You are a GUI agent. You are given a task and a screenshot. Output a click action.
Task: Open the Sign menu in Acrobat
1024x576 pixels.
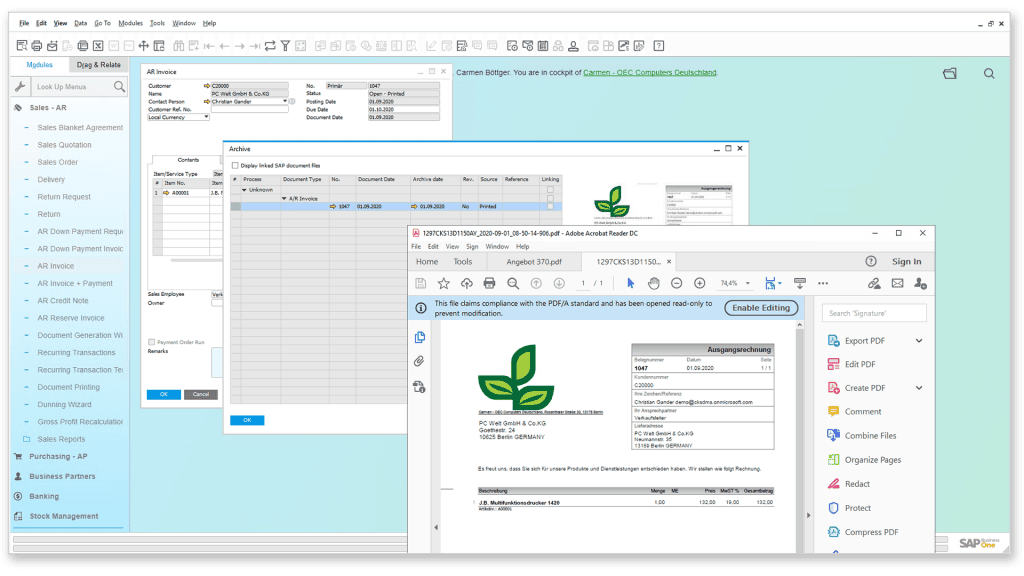coord(472,247)
